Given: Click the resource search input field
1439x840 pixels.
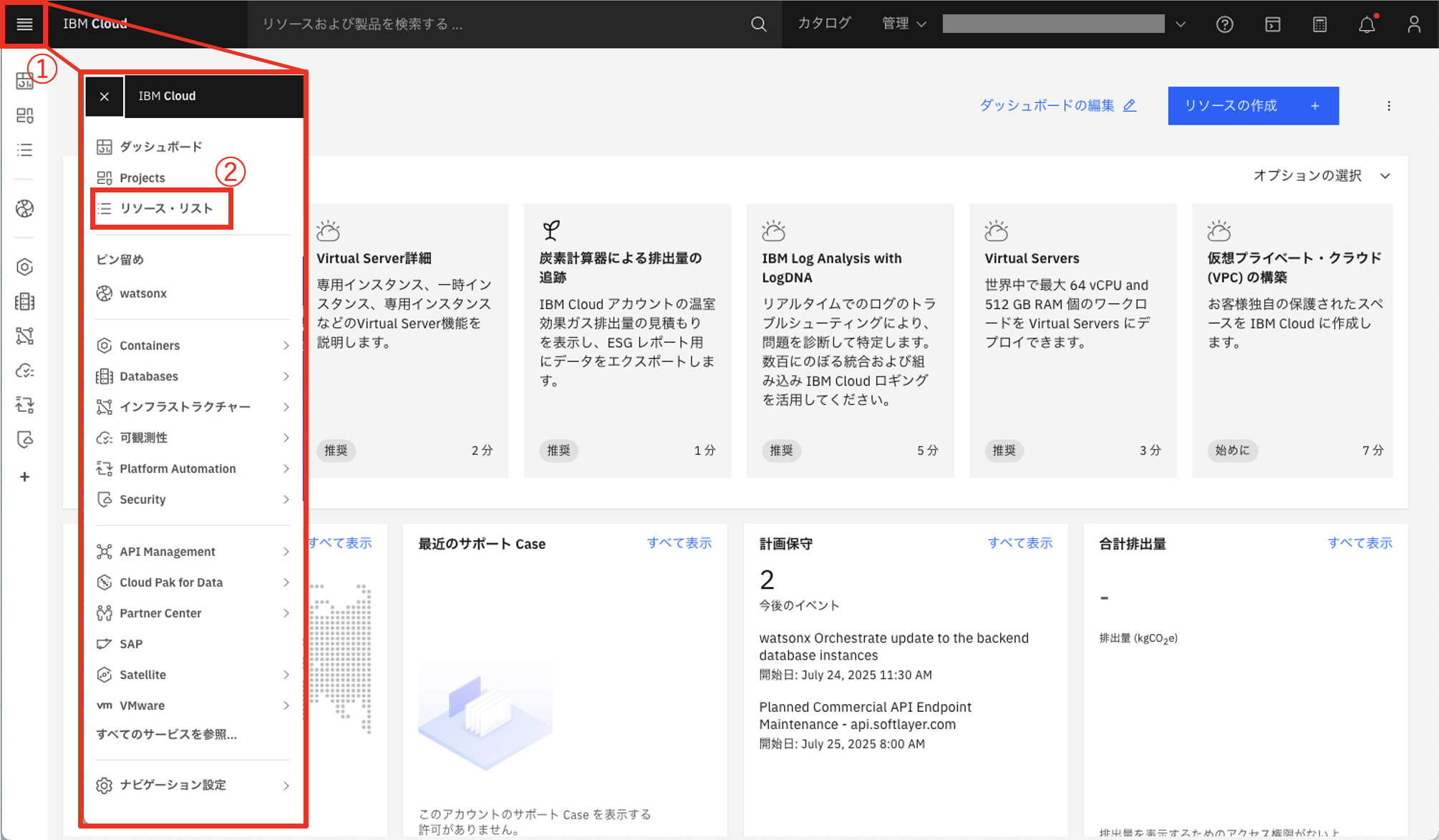Looking at the screenshot, I should [465, 24].
